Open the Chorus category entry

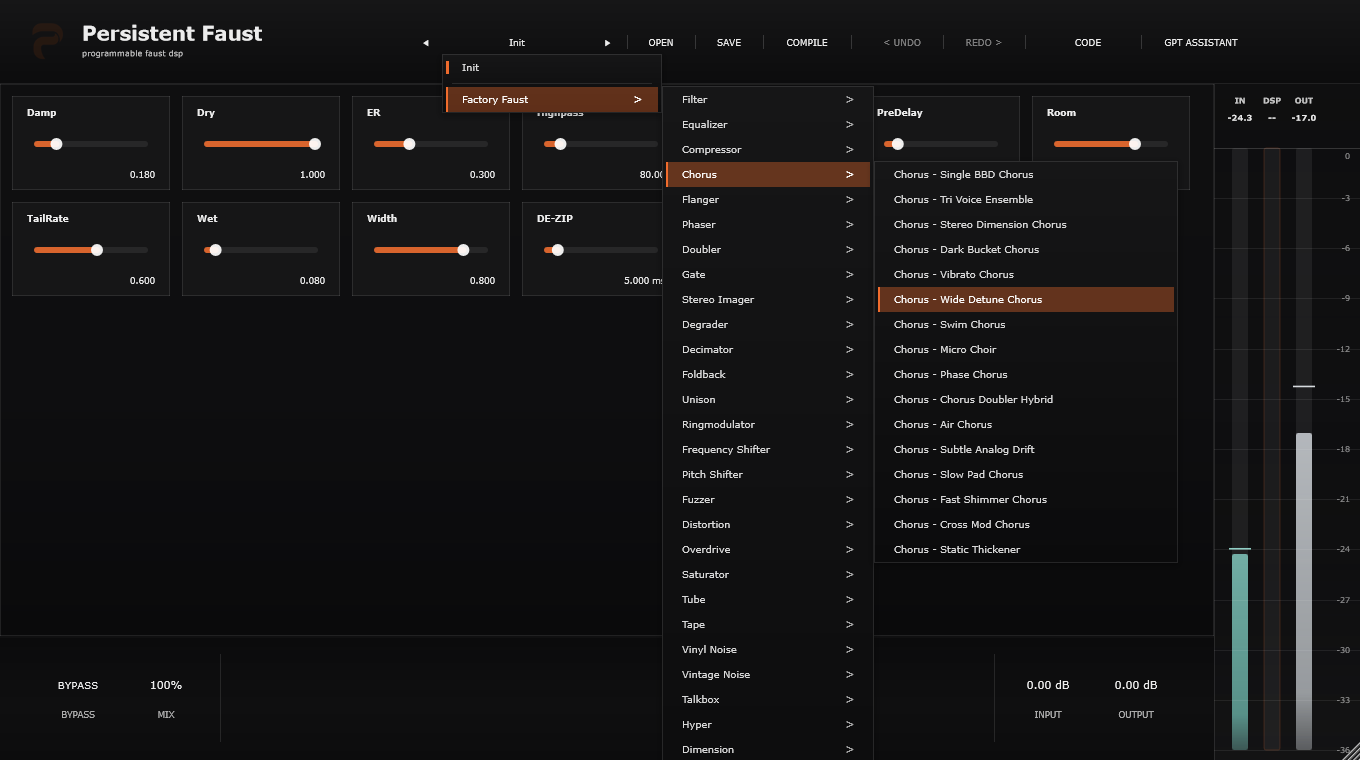[768, 175]
